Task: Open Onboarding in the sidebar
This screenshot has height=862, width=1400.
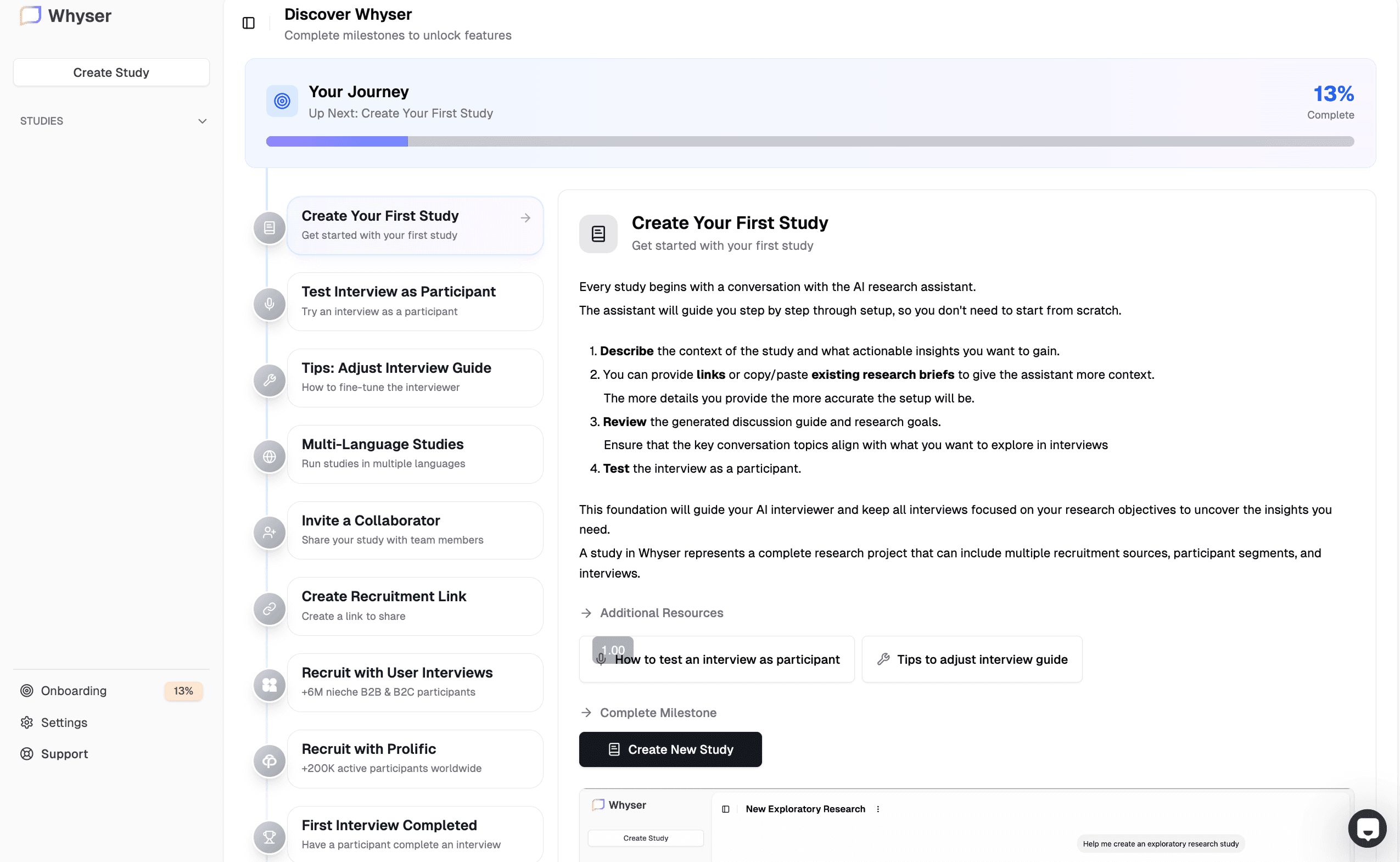Action: coord(74,690)
